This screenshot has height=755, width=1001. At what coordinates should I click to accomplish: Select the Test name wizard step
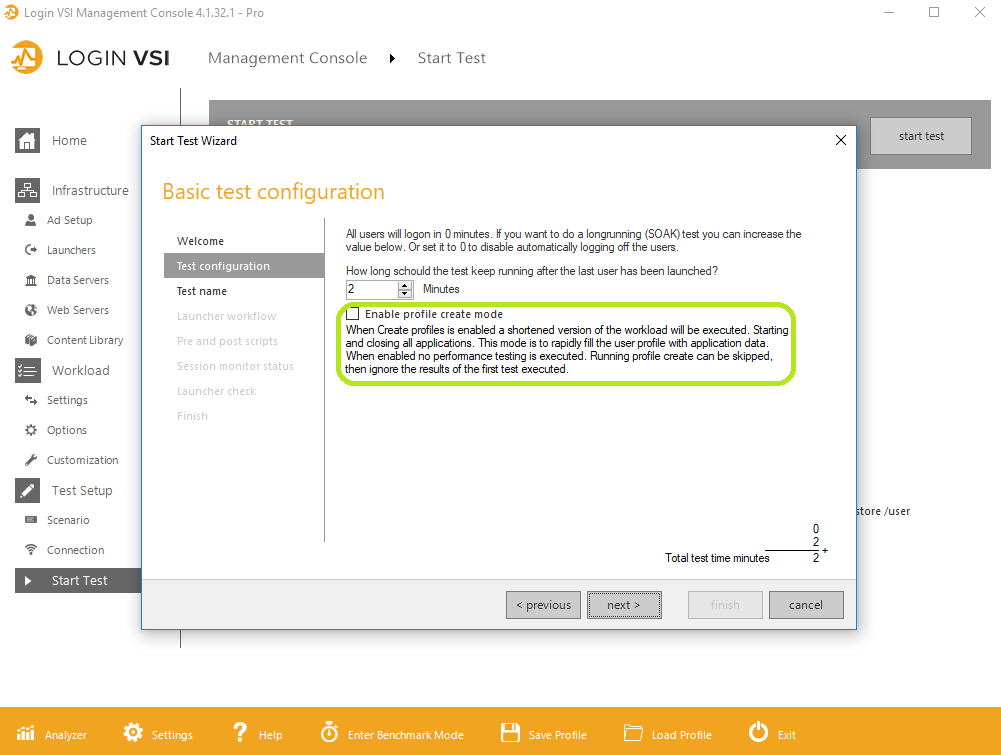[202, 291]
